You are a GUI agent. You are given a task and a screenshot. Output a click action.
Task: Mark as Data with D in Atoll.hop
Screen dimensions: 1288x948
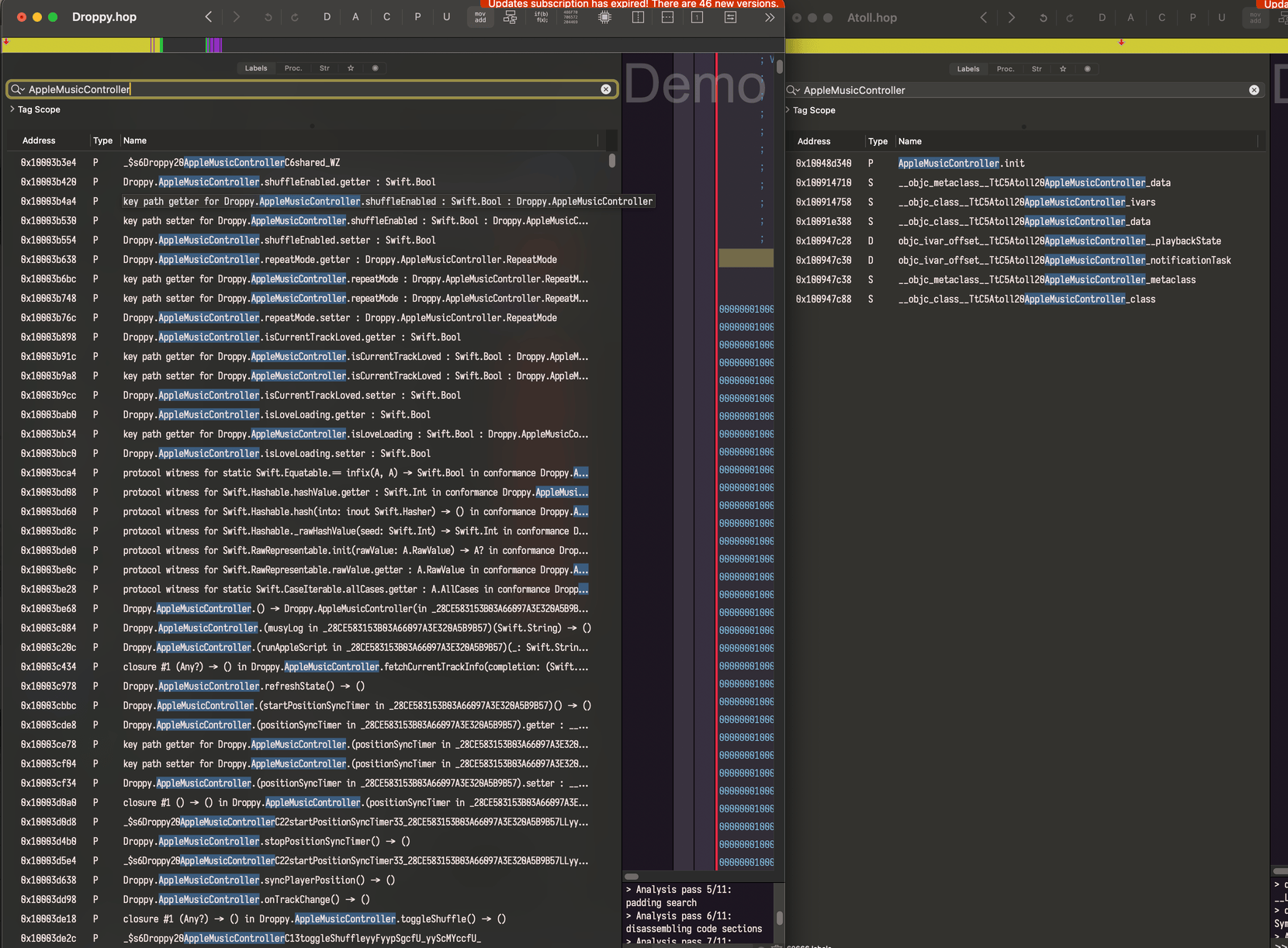pos(1102,18)
